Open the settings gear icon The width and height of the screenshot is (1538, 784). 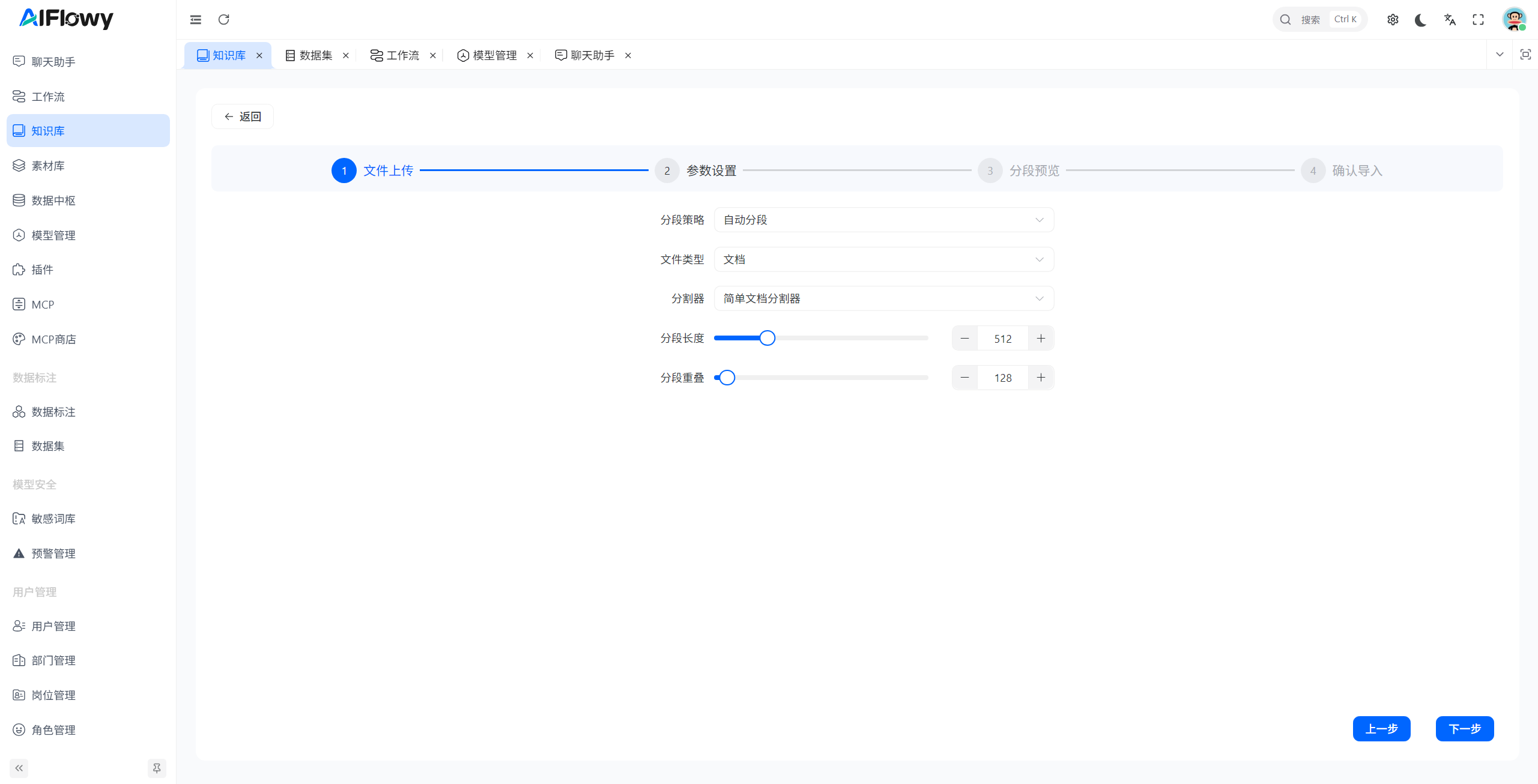pos(1393,20)
